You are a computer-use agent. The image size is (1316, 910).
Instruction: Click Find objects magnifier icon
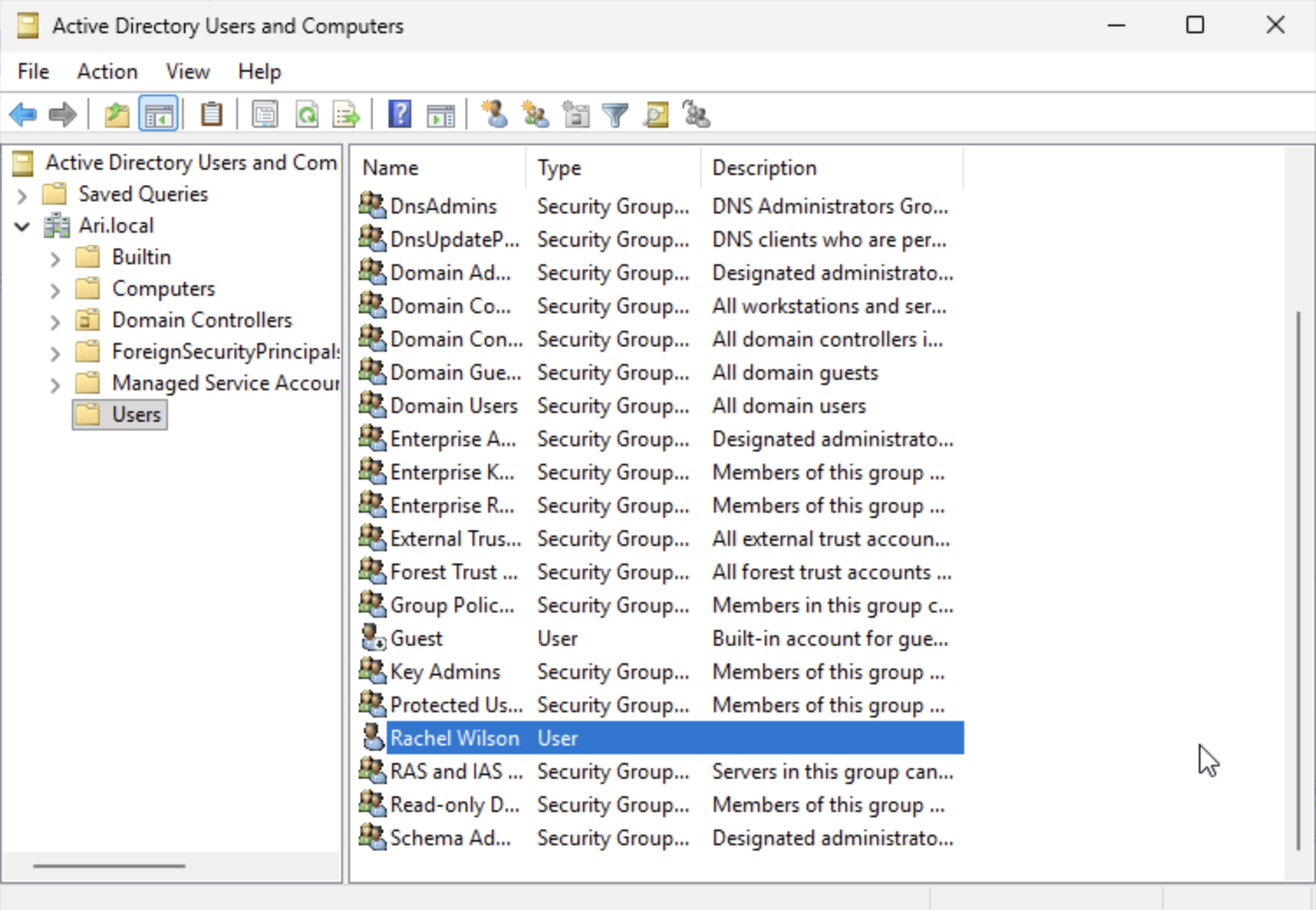(655, 115)
